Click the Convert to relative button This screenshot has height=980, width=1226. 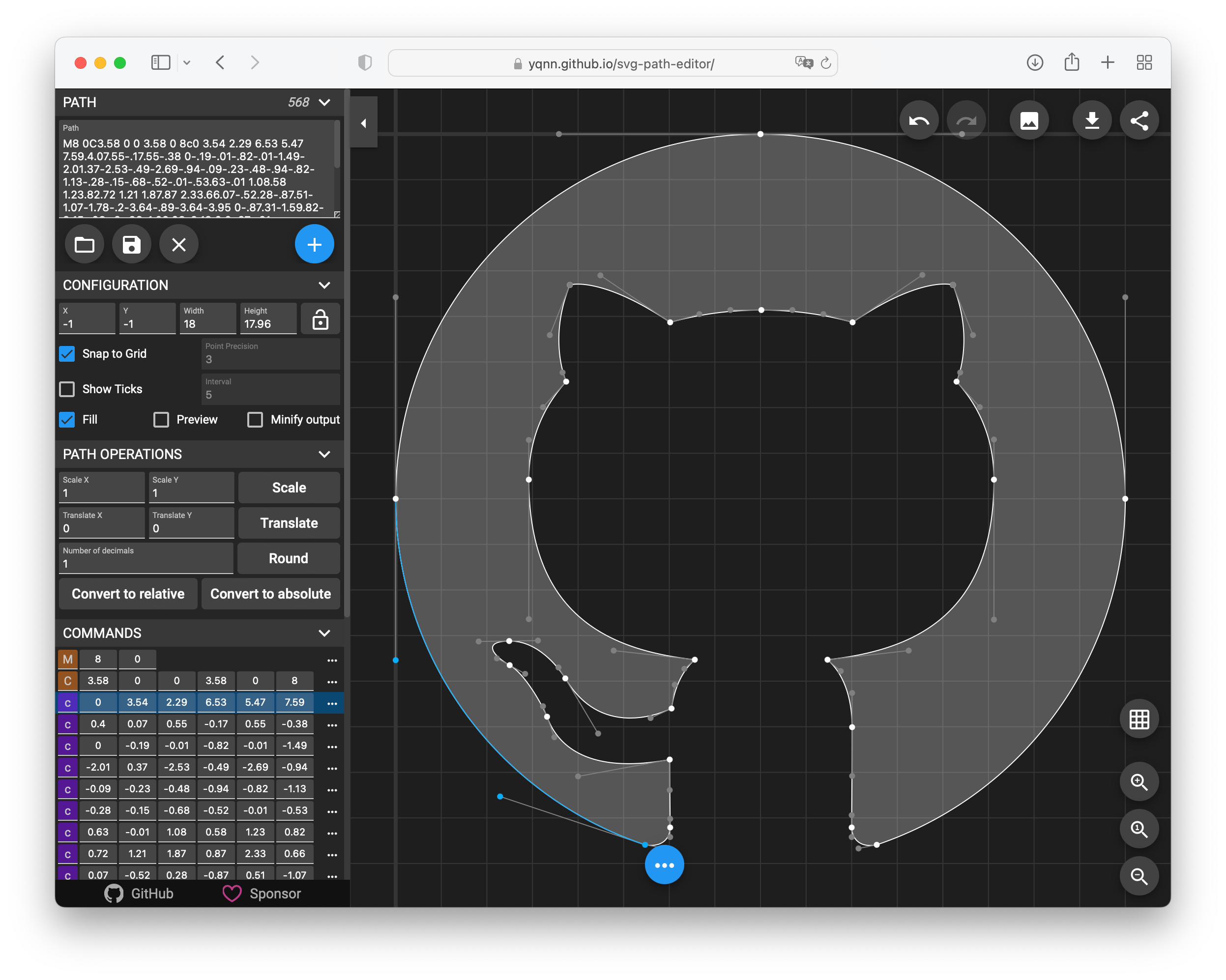click(128, 594)
